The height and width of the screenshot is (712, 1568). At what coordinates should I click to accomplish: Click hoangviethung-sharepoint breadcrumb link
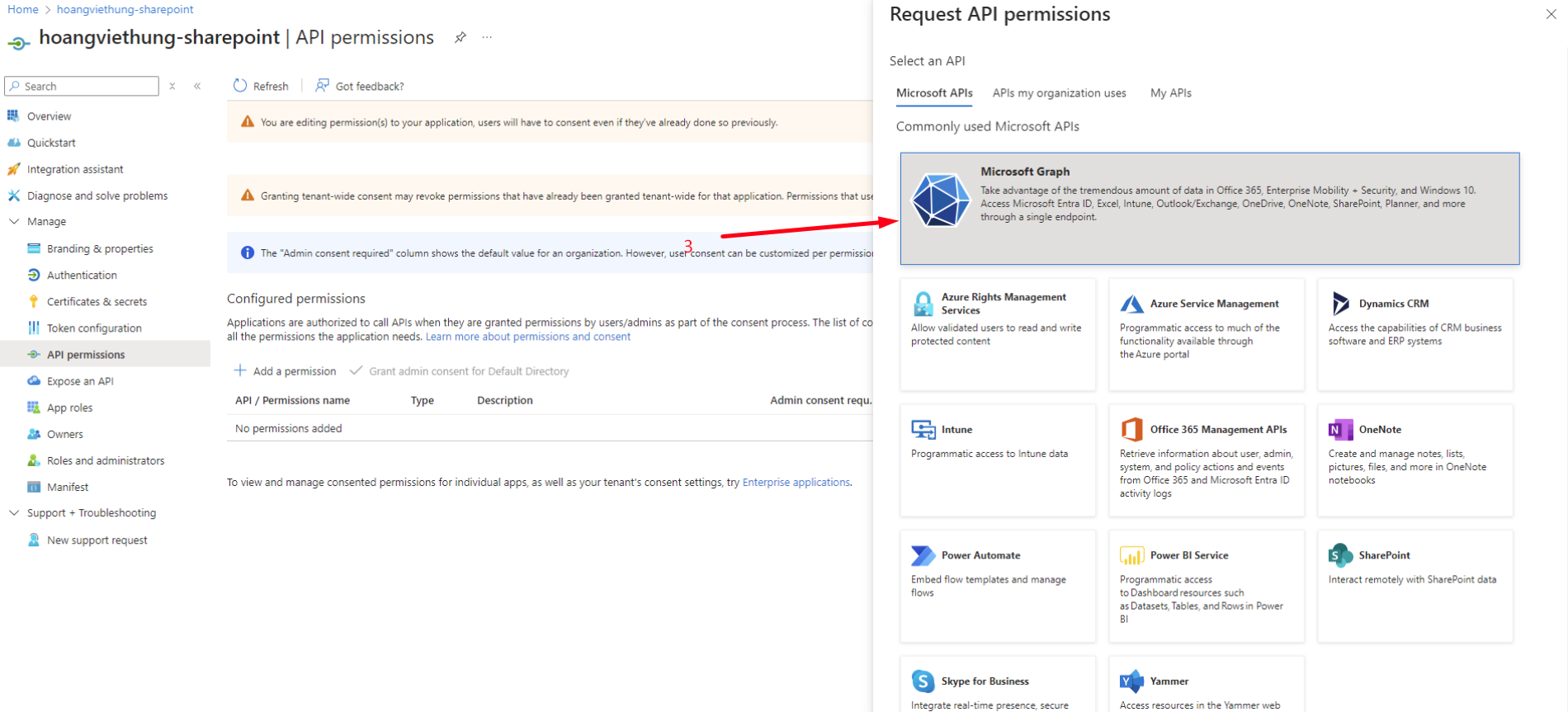tap(125, 9)
